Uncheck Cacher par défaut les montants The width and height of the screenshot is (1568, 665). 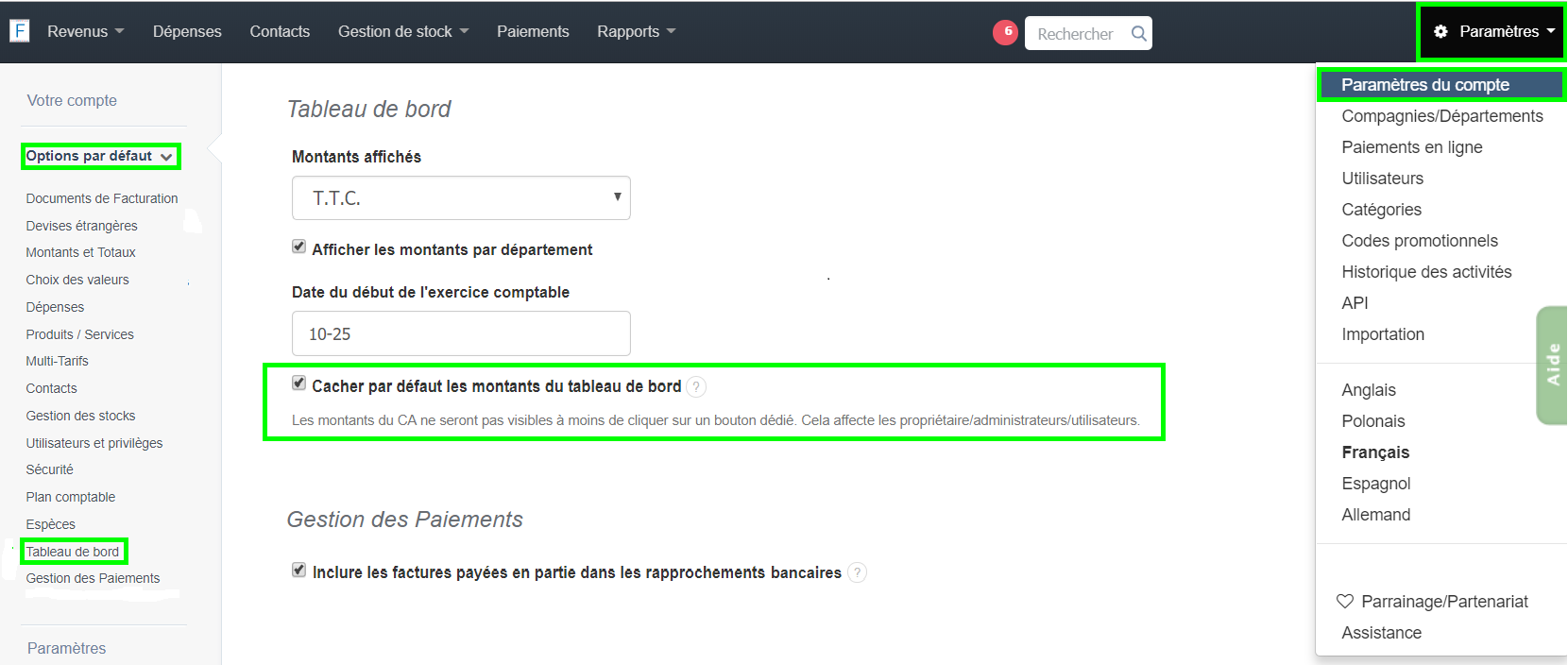pos(298,383)
